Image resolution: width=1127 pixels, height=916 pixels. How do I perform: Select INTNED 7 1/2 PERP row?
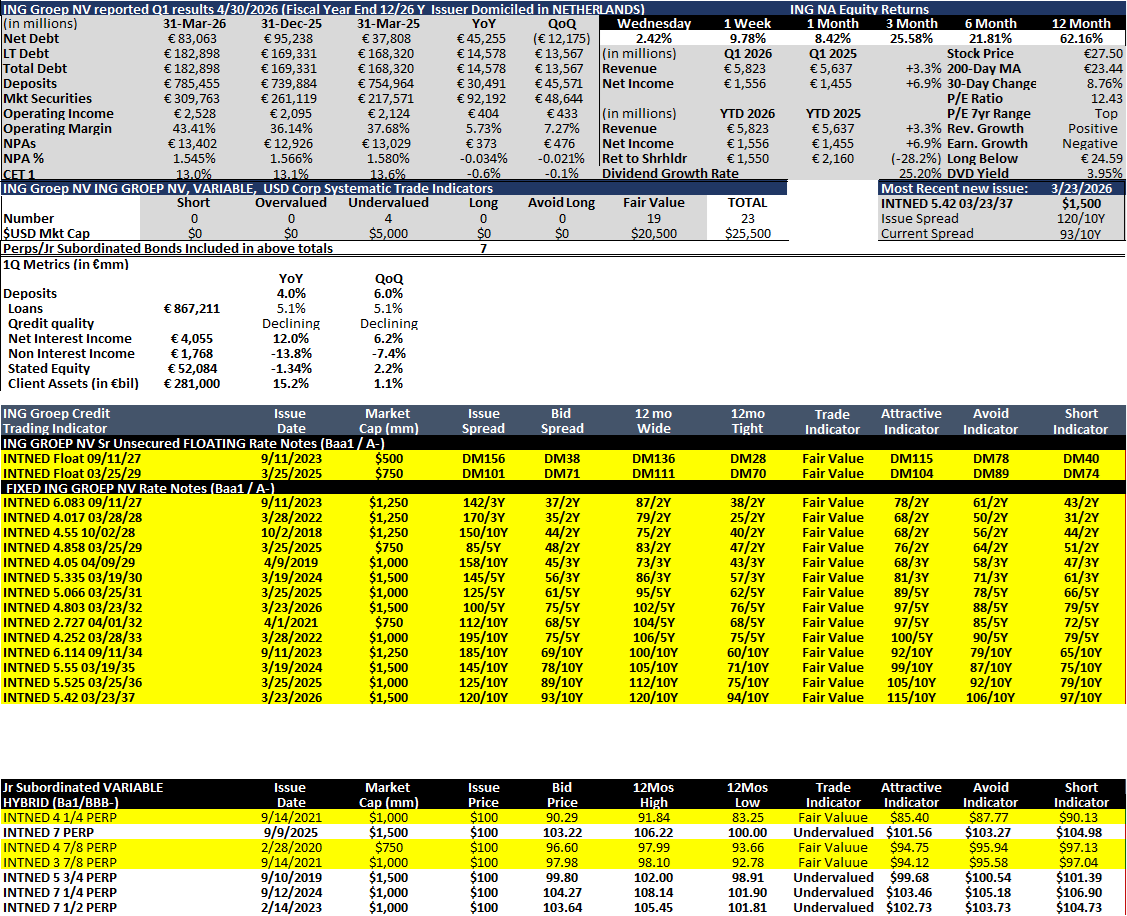point(563,907)
